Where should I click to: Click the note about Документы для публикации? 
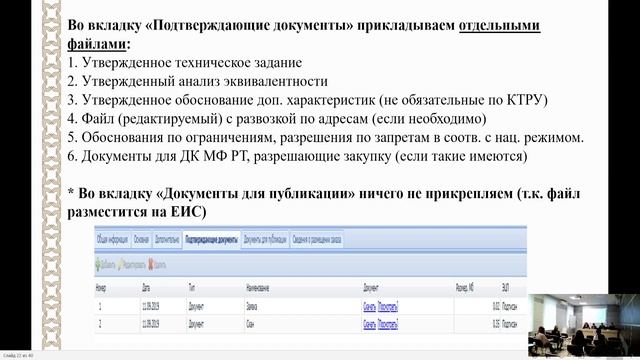tap(324, 202)
